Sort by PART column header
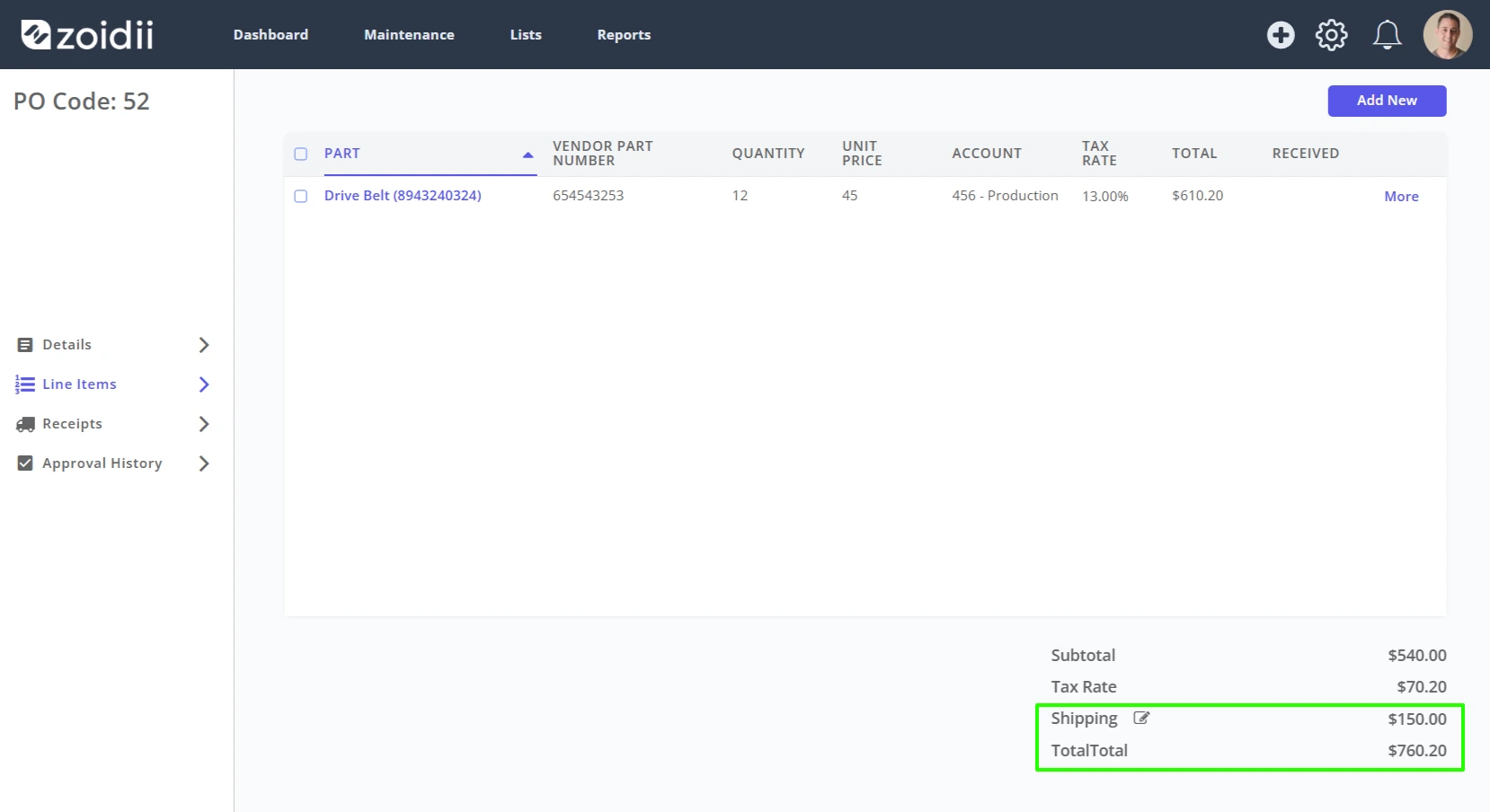The width and height of the screenshot is (1490, 812). click(341, 154)
